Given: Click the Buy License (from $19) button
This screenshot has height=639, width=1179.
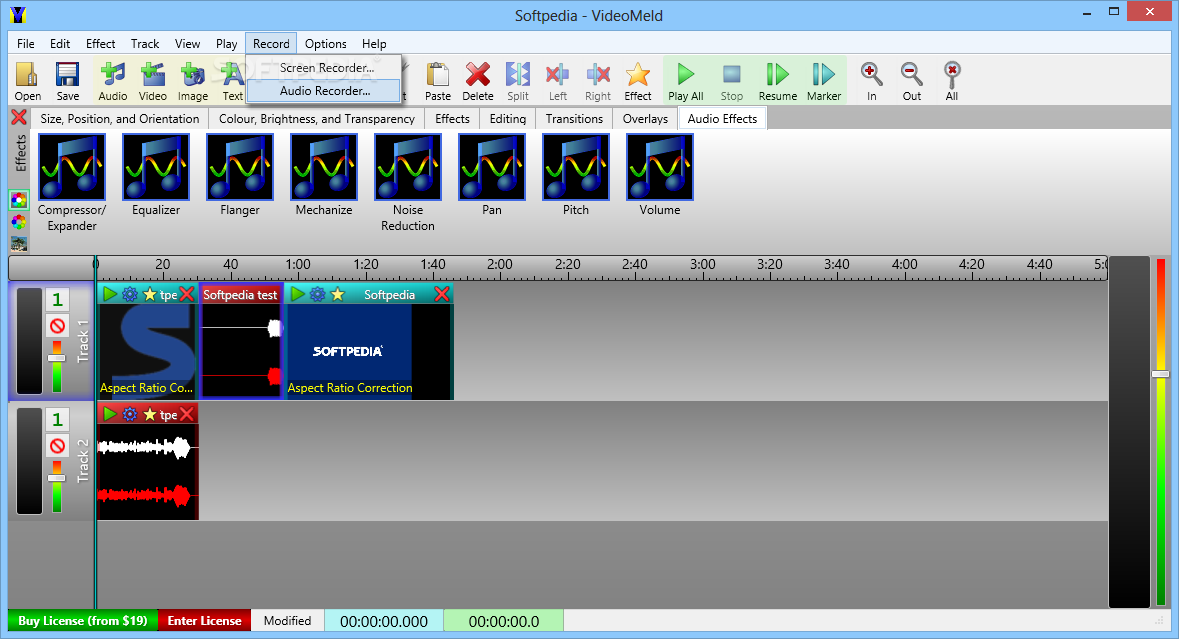Looking at the screenshot, I should tap(83, 621).
